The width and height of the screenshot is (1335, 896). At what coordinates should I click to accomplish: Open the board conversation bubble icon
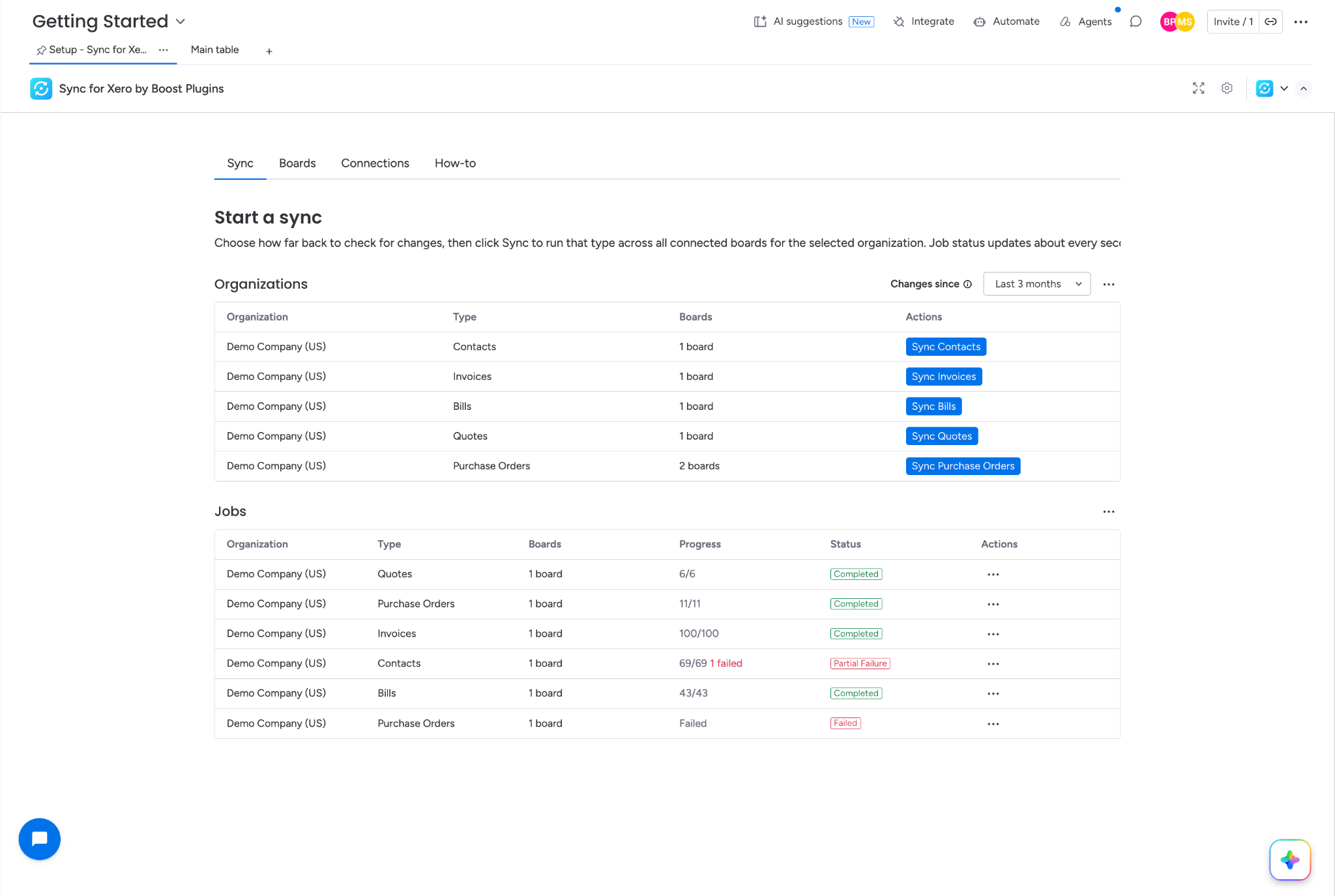point(1136,22)
